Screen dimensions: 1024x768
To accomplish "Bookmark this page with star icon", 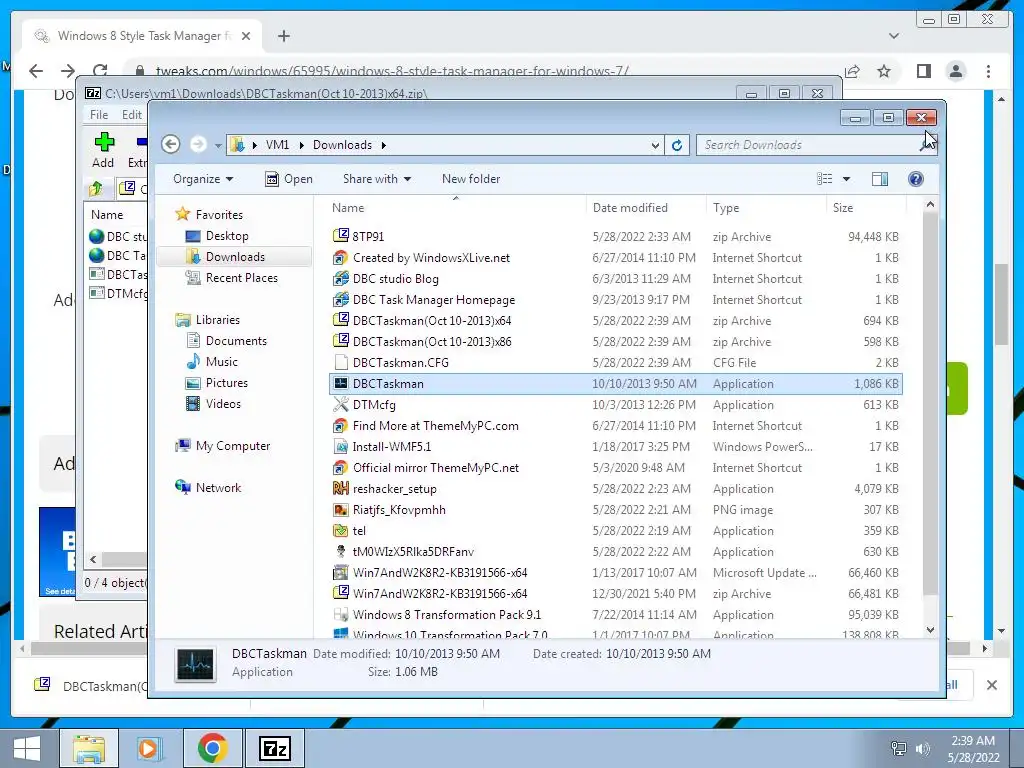I will 884,71.
